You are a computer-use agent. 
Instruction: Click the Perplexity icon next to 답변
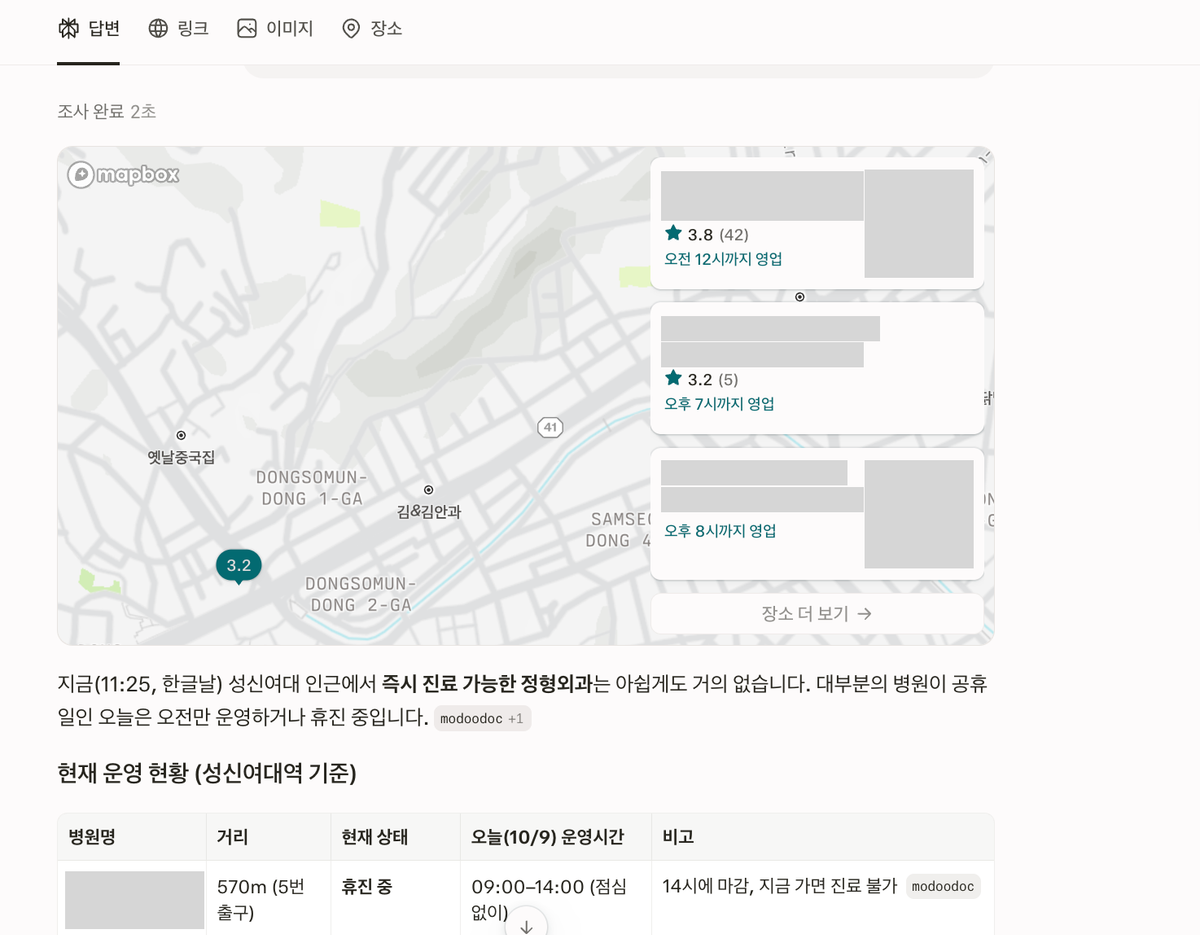(68, 28)
